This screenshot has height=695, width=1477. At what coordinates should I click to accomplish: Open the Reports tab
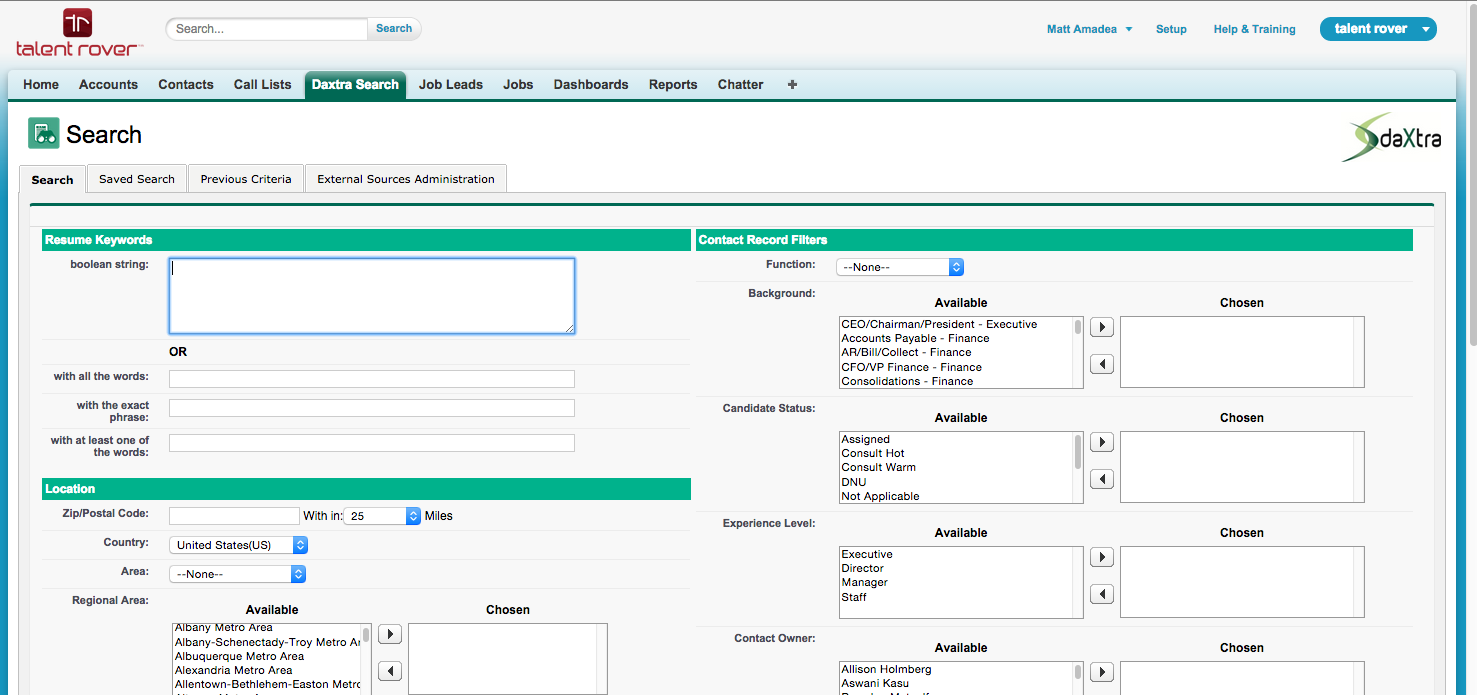[673, 85]
